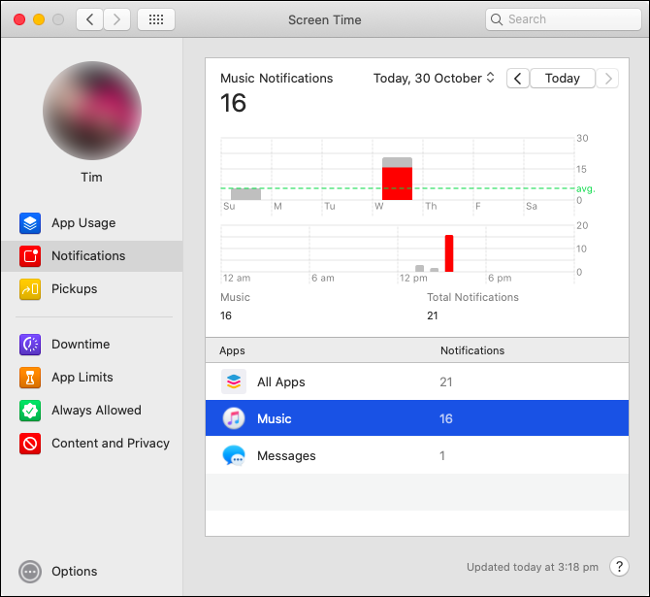Click the 12 pm axis label
650x597 pixels.
[x=413, y=278]
